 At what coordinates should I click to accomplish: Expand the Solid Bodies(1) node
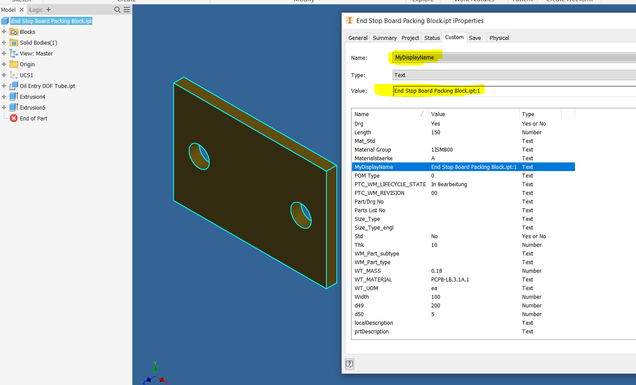point(4,43)
